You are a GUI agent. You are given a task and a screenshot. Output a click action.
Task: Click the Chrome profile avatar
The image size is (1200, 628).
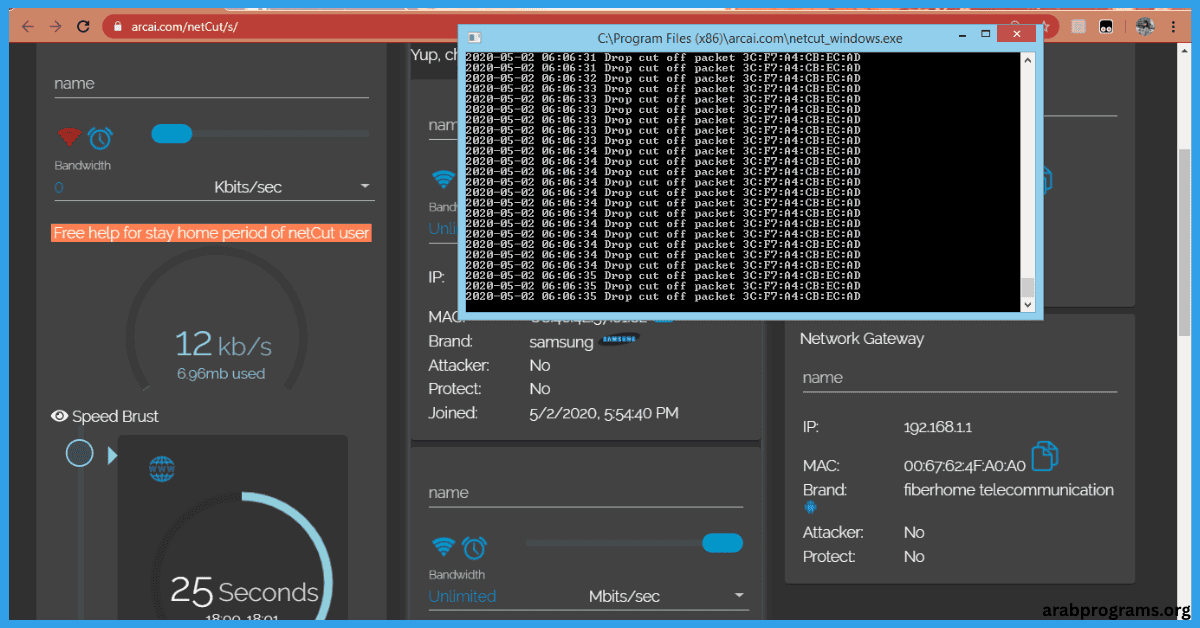click(1146, 27)
